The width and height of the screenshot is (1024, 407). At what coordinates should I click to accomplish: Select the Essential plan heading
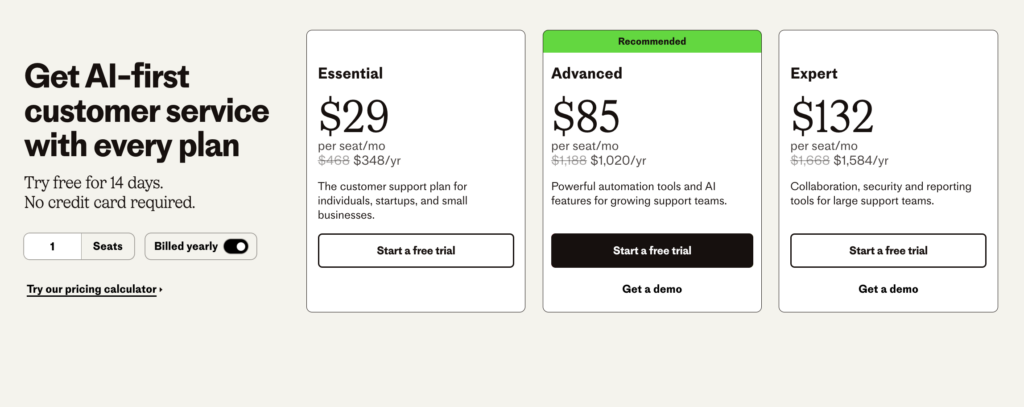tap(350, 73)
